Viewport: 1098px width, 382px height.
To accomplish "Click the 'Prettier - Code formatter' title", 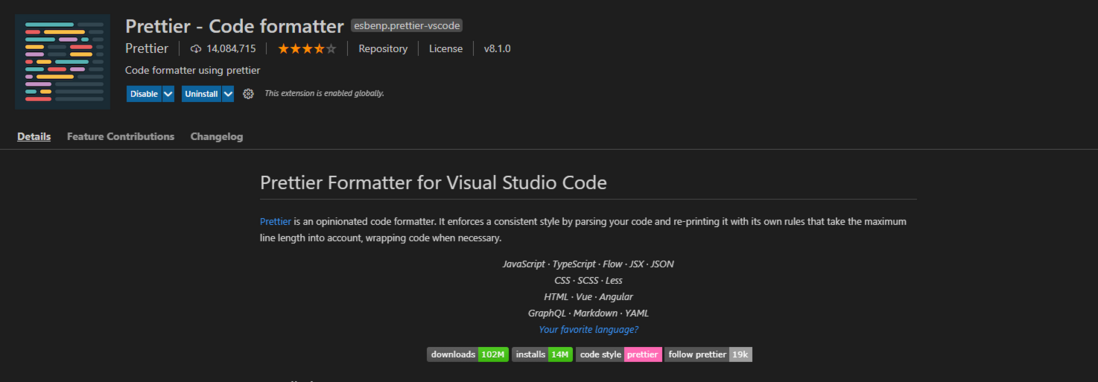I will click(235, 26).
